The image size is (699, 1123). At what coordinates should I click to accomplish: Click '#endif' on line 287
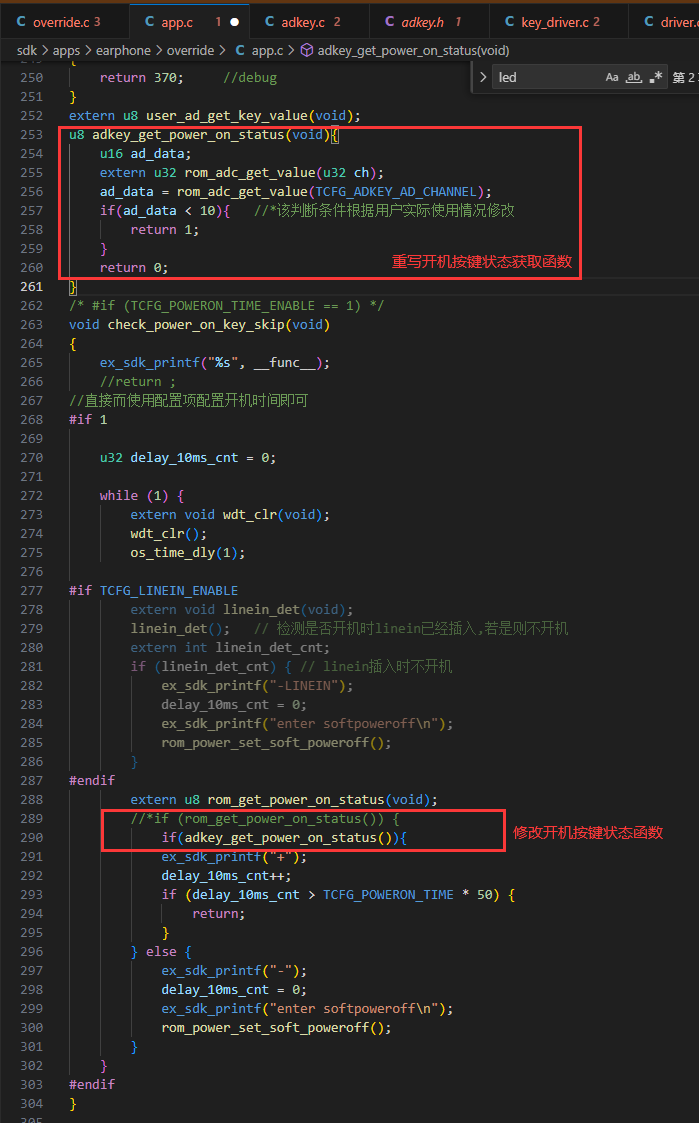tap(92, 781)
